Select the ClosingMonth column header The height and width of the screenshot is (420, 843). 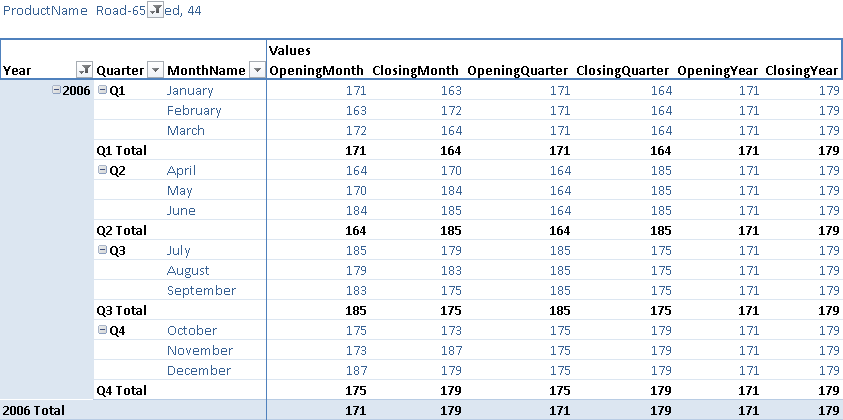point(416,70)
